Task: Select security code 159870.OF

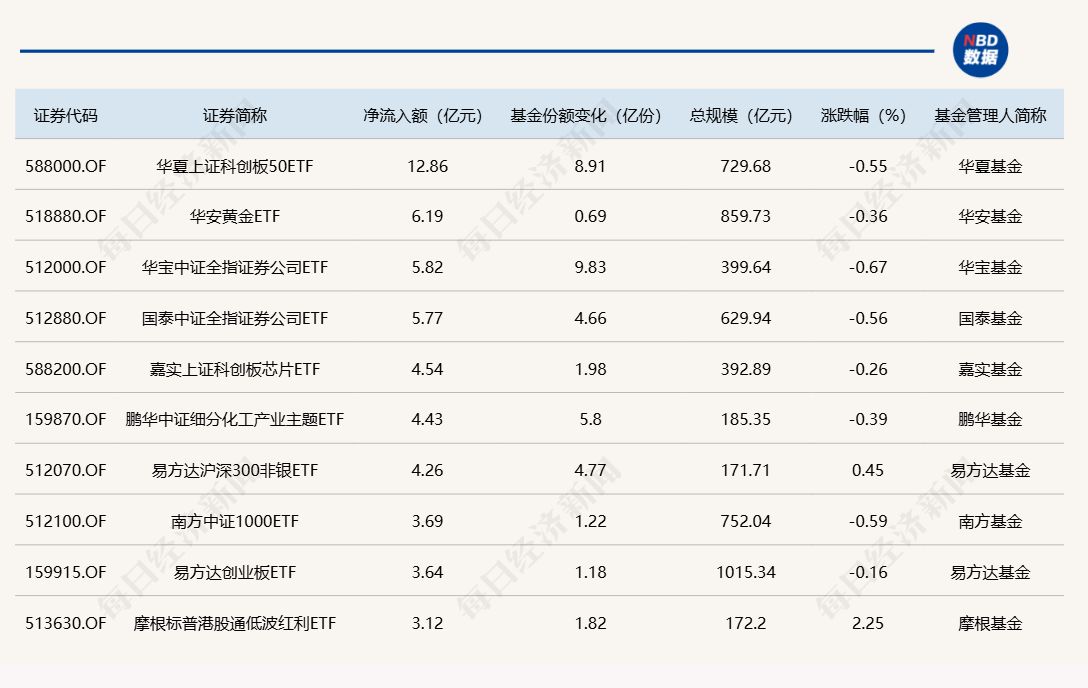Action: point(66,419)
